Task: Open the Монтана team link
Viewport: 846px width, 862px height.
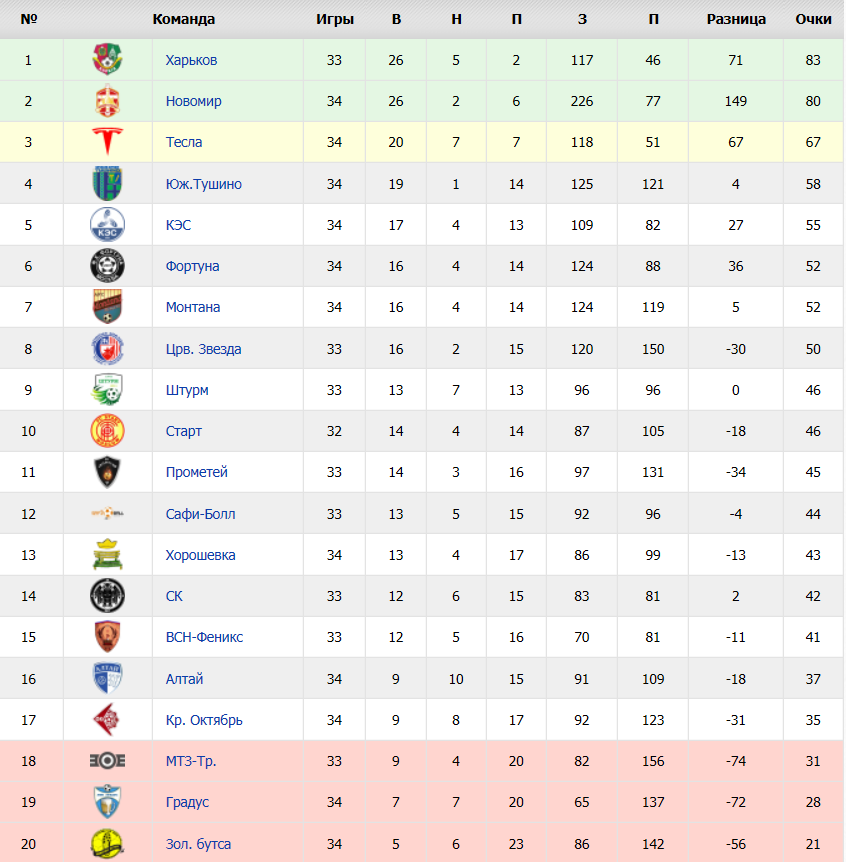Action: (x=193, y=307)
